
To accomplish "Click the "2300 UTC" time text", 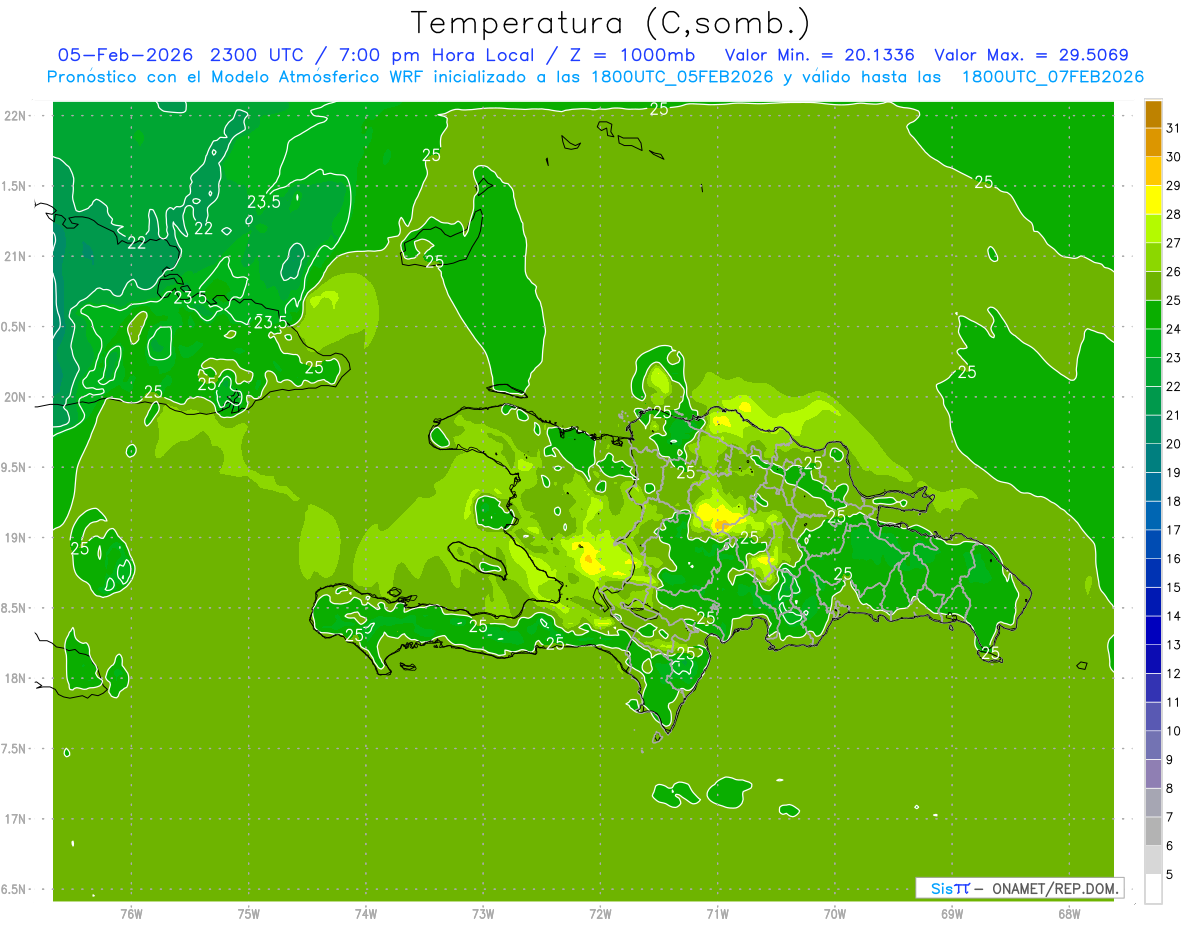I will (x=260, y=55).
